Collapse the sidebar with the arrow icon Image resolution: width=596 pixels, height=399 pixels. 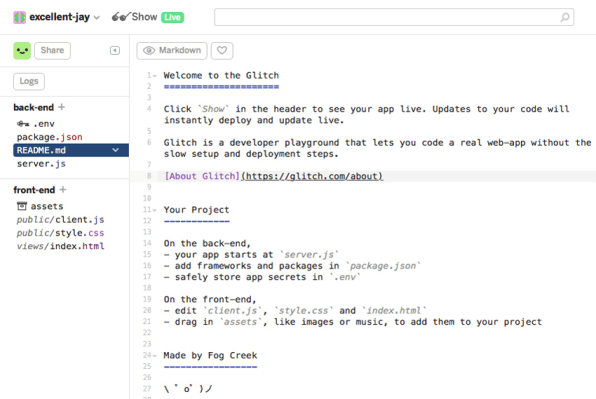(x=115, y=51)
